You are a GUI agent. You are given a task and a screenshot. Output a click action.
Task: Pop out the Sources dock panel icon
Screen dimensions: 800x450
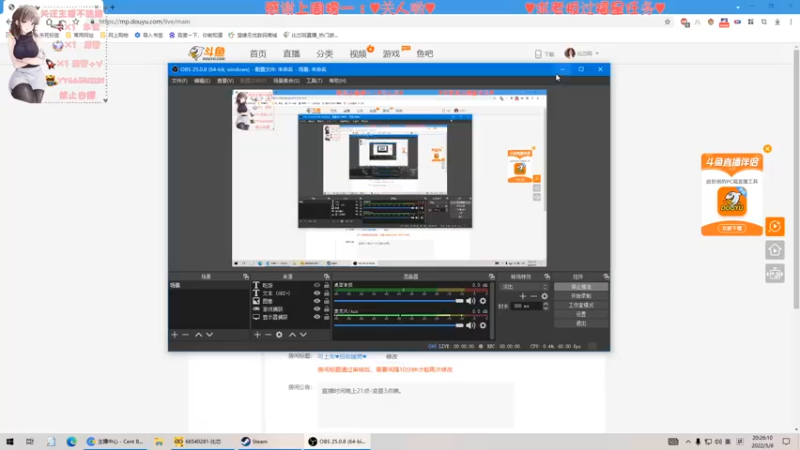[327, 277]
